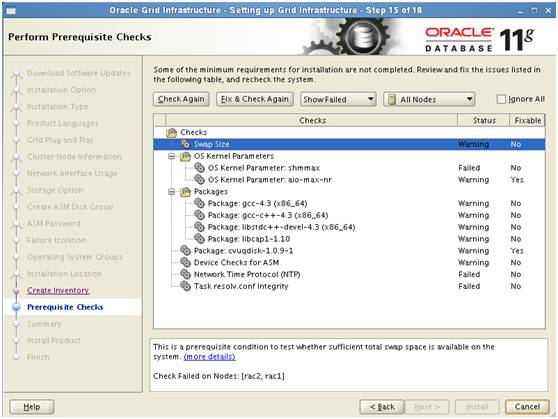Open the Help button

click(32, 407)
